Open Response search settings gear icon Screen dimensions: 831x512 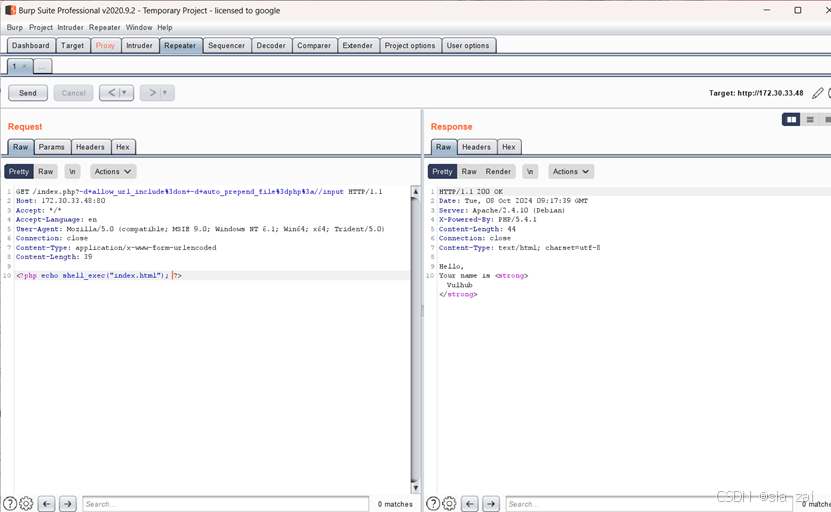(449, 504)
